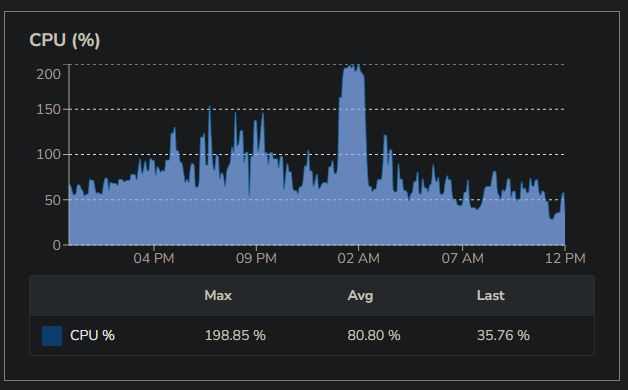Screen dimensions: 628x390
Task: Sort legend by Max column header
Action: tap(218, 296)
